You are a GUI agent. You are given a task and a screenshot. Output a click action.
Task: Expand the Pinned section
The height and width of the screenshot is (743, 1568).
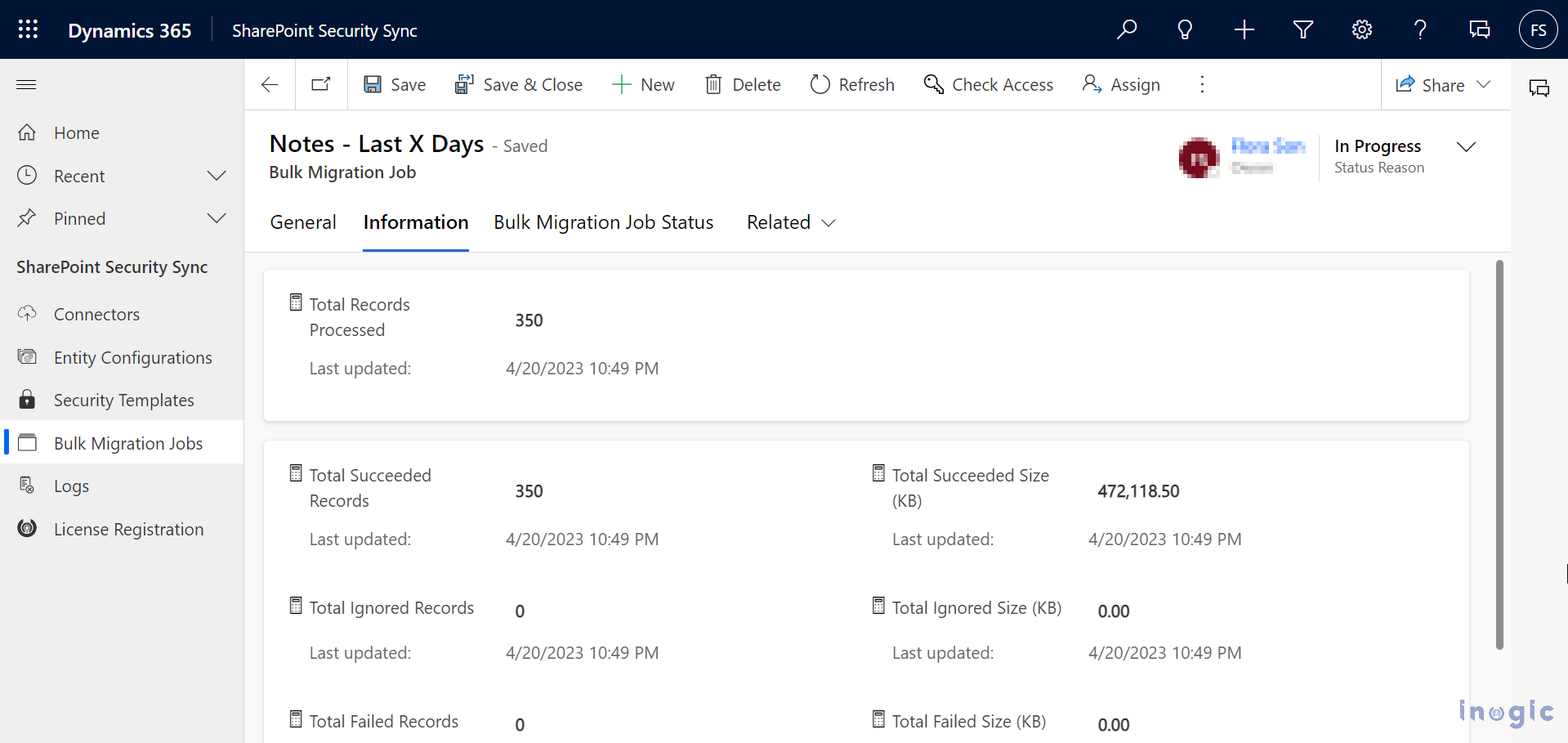coord(216,218)
